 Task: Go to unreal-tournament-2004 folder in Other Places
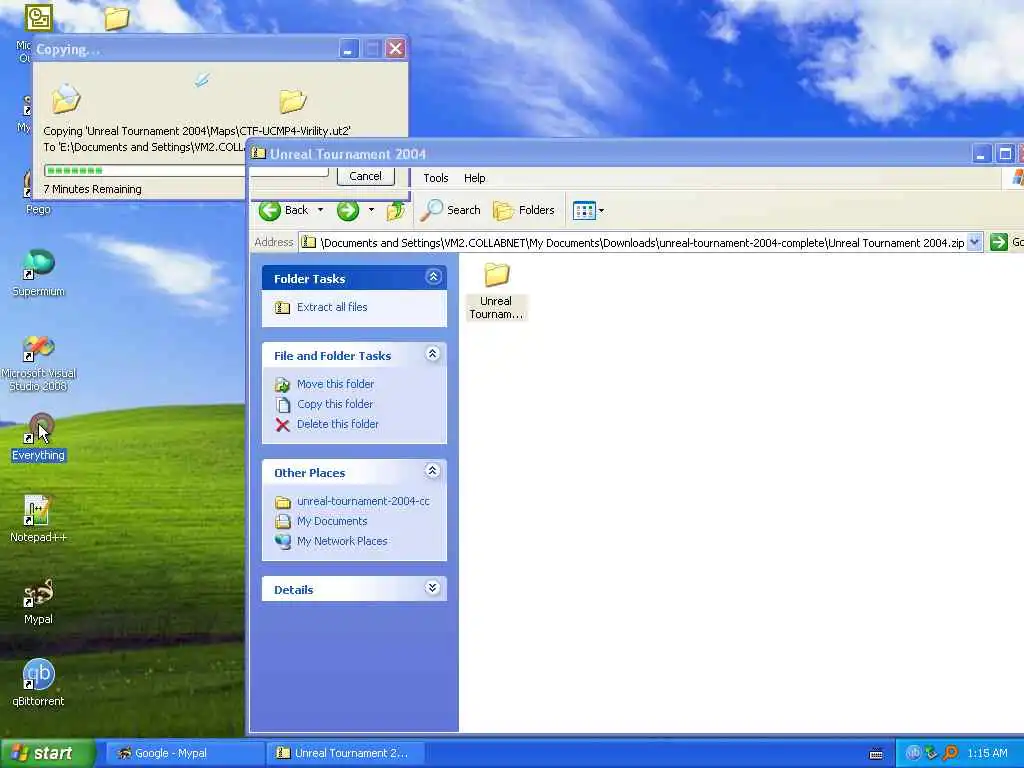(363, 501)
